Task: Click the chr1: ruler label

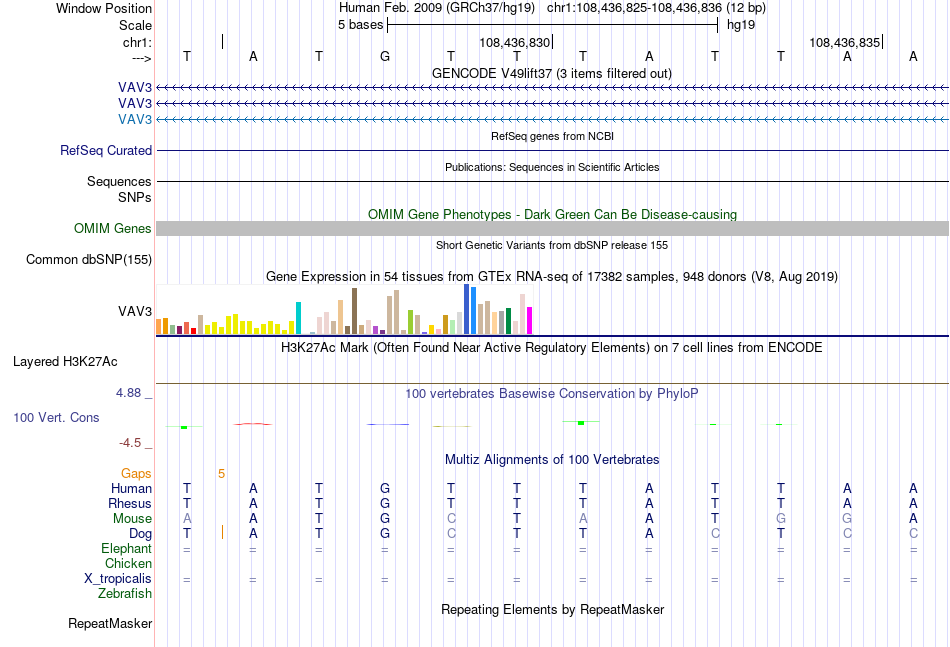Action: (x=137, y=42)
